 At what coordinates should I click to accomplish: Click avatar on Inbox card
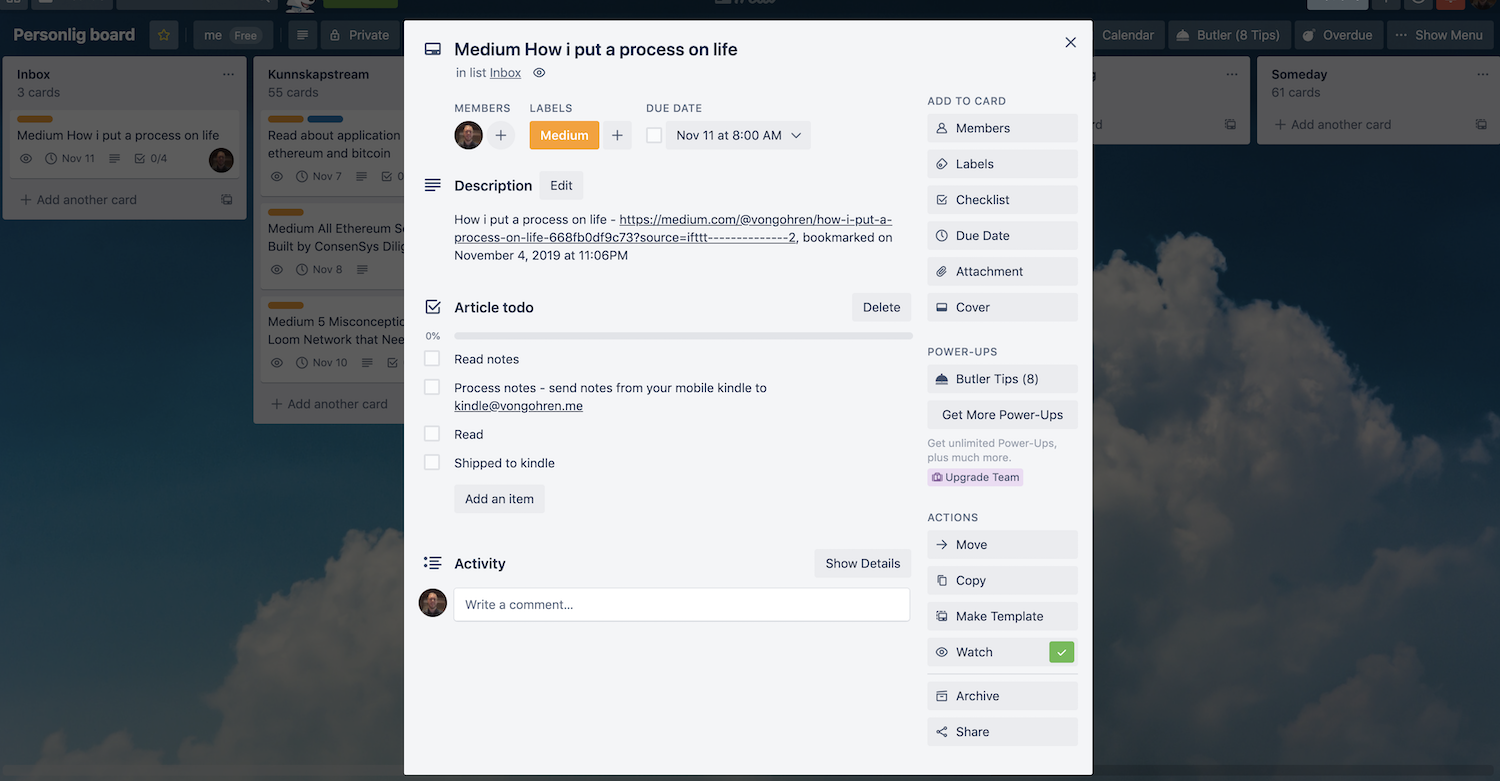221,160
